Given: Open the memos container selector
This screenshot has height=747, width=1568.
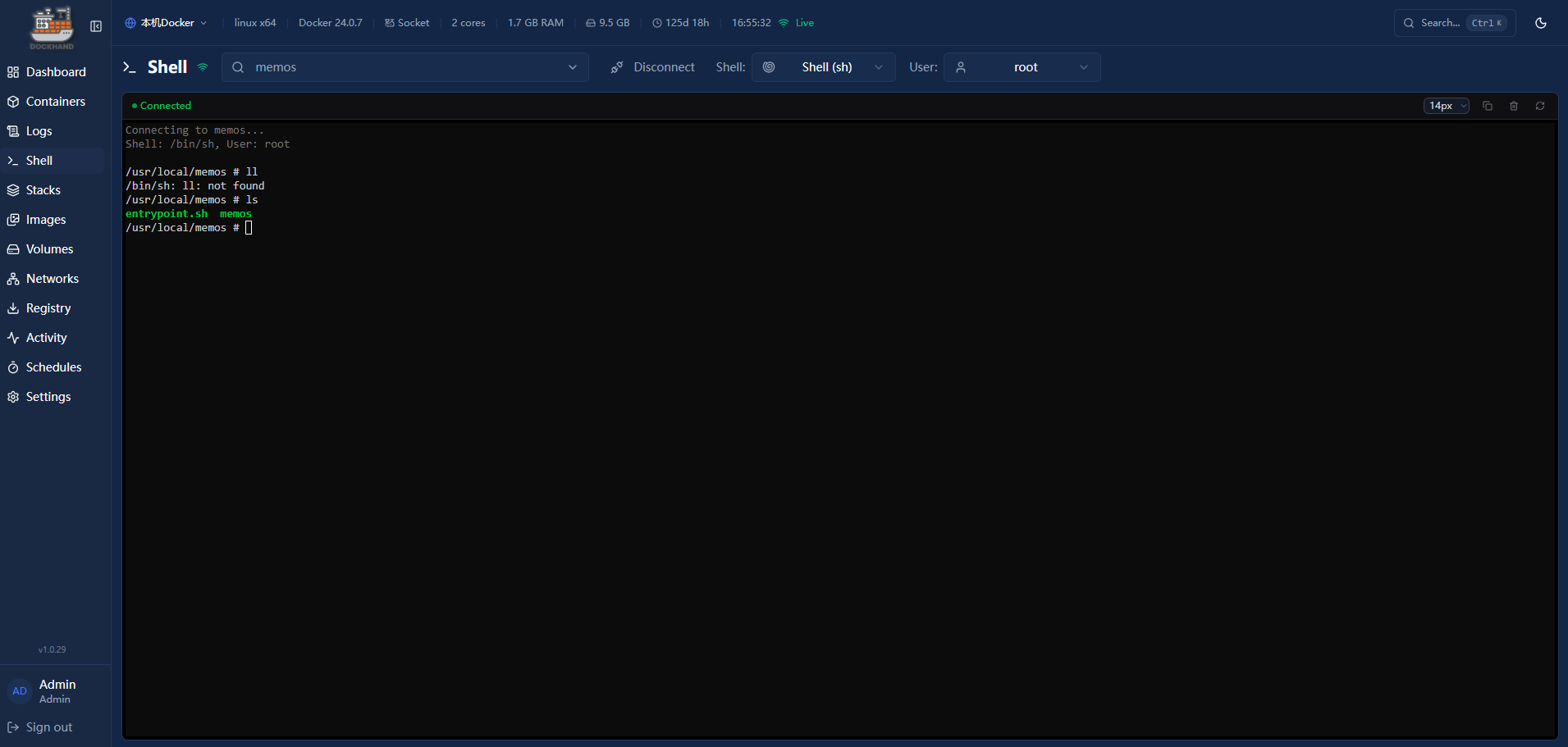Looking at the screenshot, I should point(405,67).
